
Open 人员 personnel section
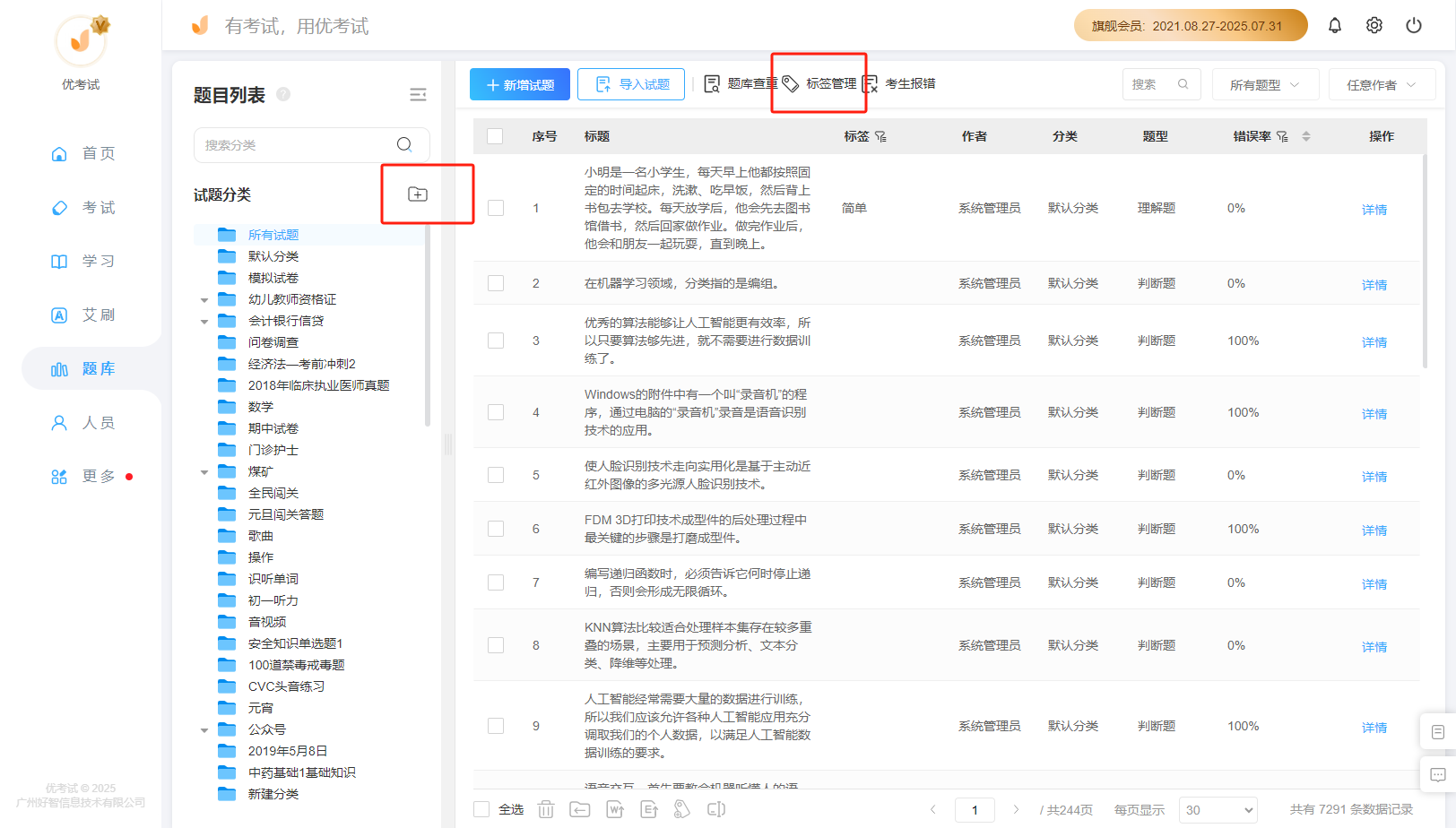83,422
